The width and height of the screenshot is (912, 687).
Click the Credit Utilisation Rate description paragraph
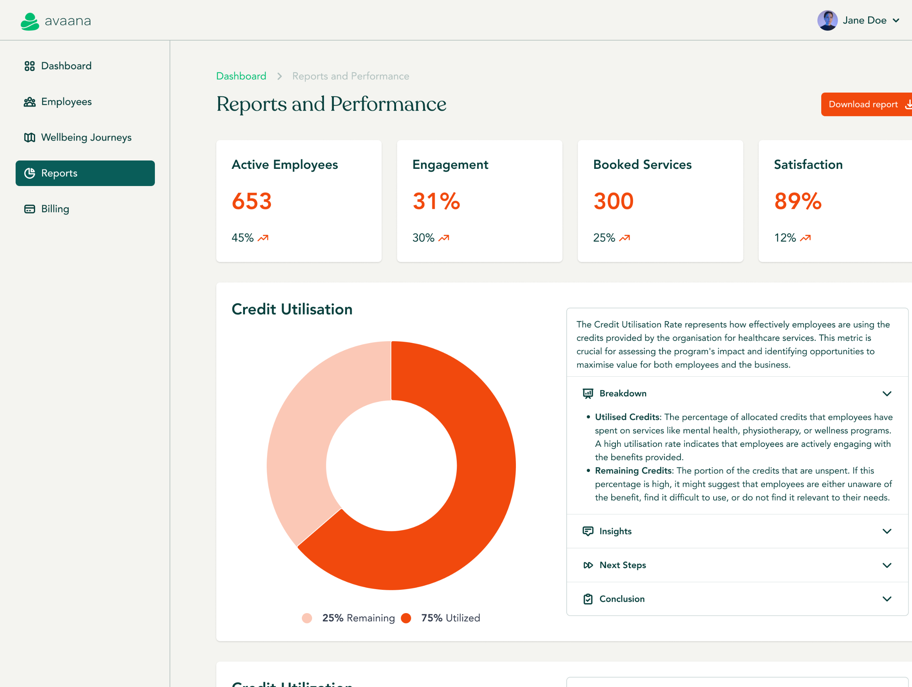point(733,345)
